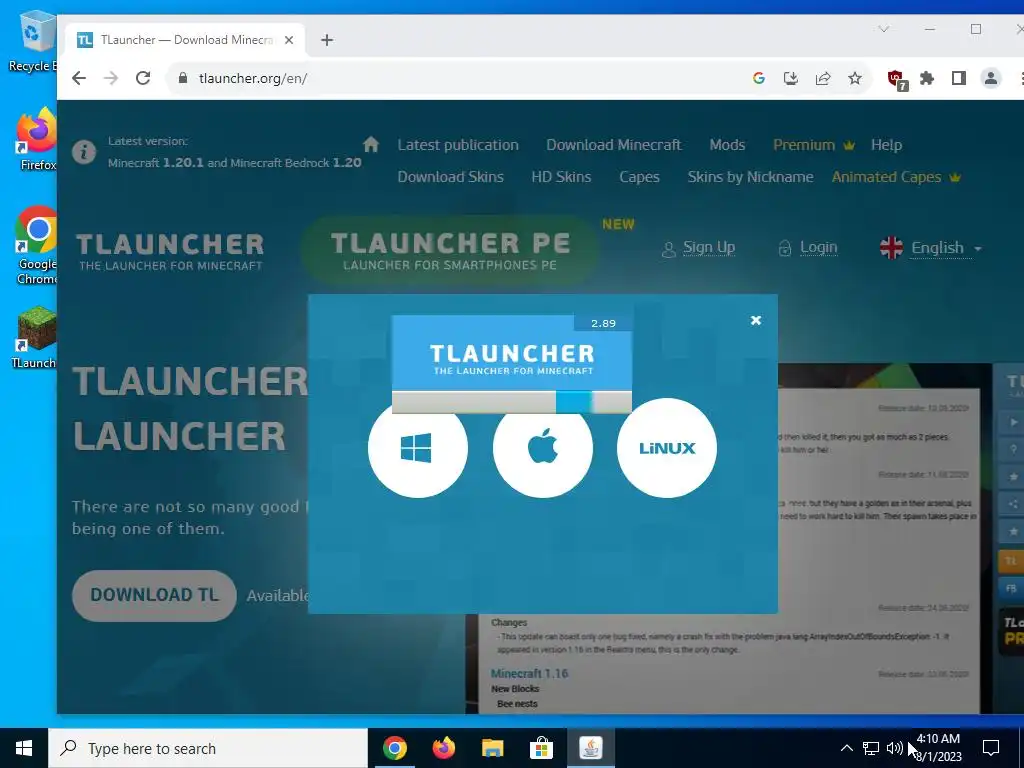Go to Capes page
The height and width of the screenshot is (768, 1024).
tap(639, 177)
